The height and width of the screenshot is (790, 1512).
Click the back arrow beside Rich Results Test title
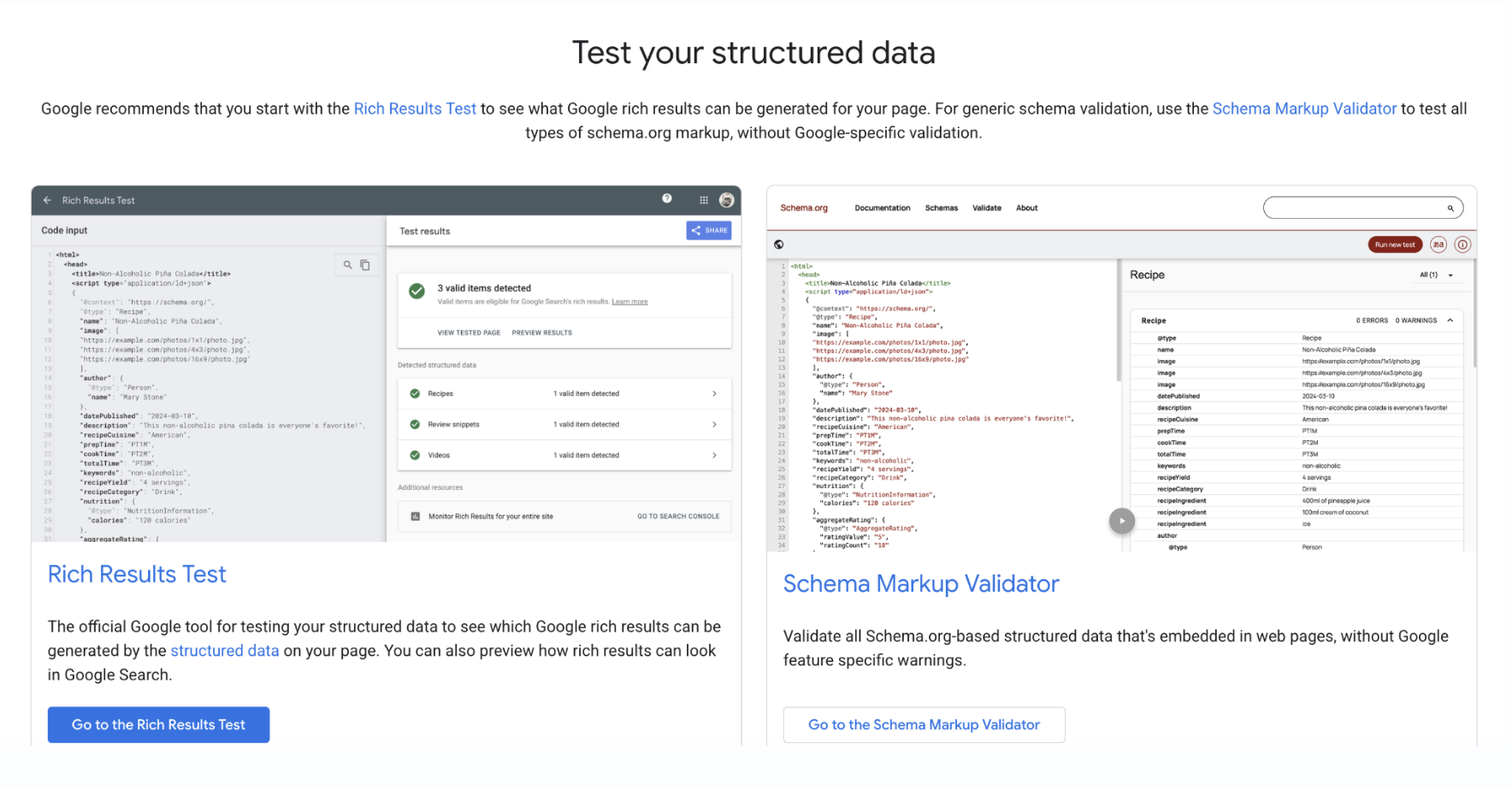coord(47,200)
